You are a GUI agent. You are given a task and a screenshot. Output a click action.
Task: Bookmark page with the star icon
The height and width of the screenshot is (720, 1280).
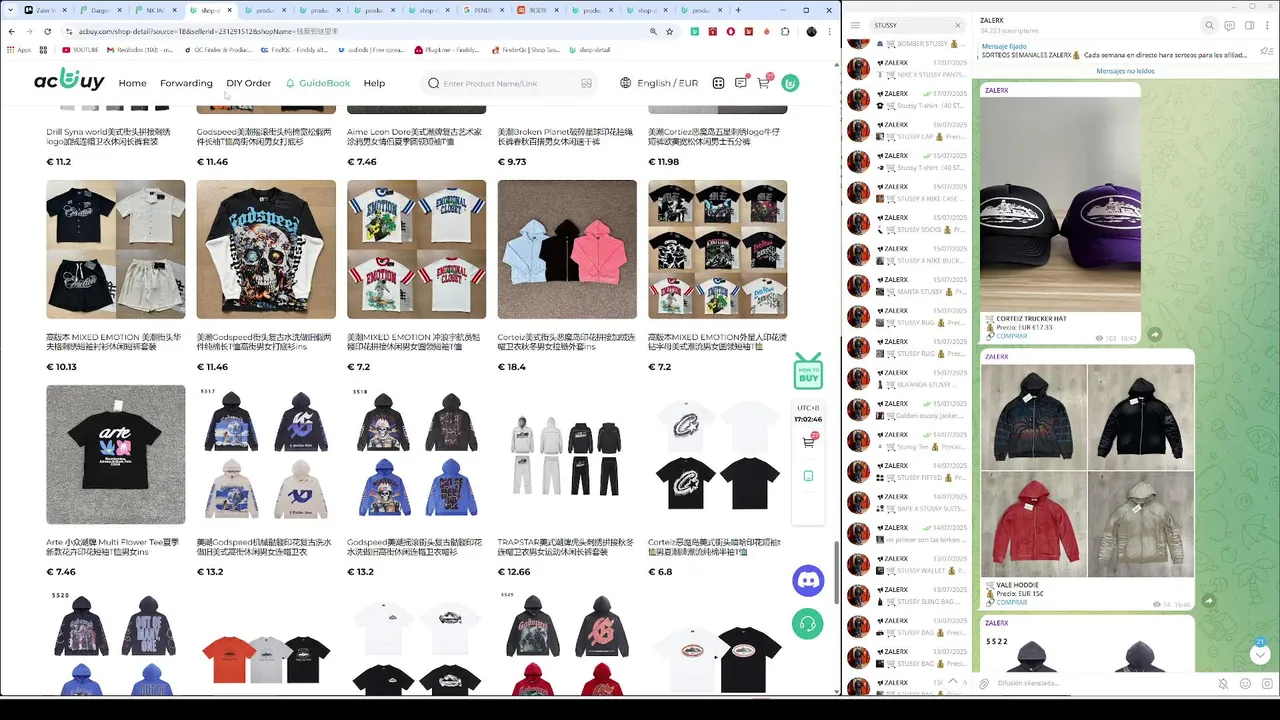click(x=670, y=31)
